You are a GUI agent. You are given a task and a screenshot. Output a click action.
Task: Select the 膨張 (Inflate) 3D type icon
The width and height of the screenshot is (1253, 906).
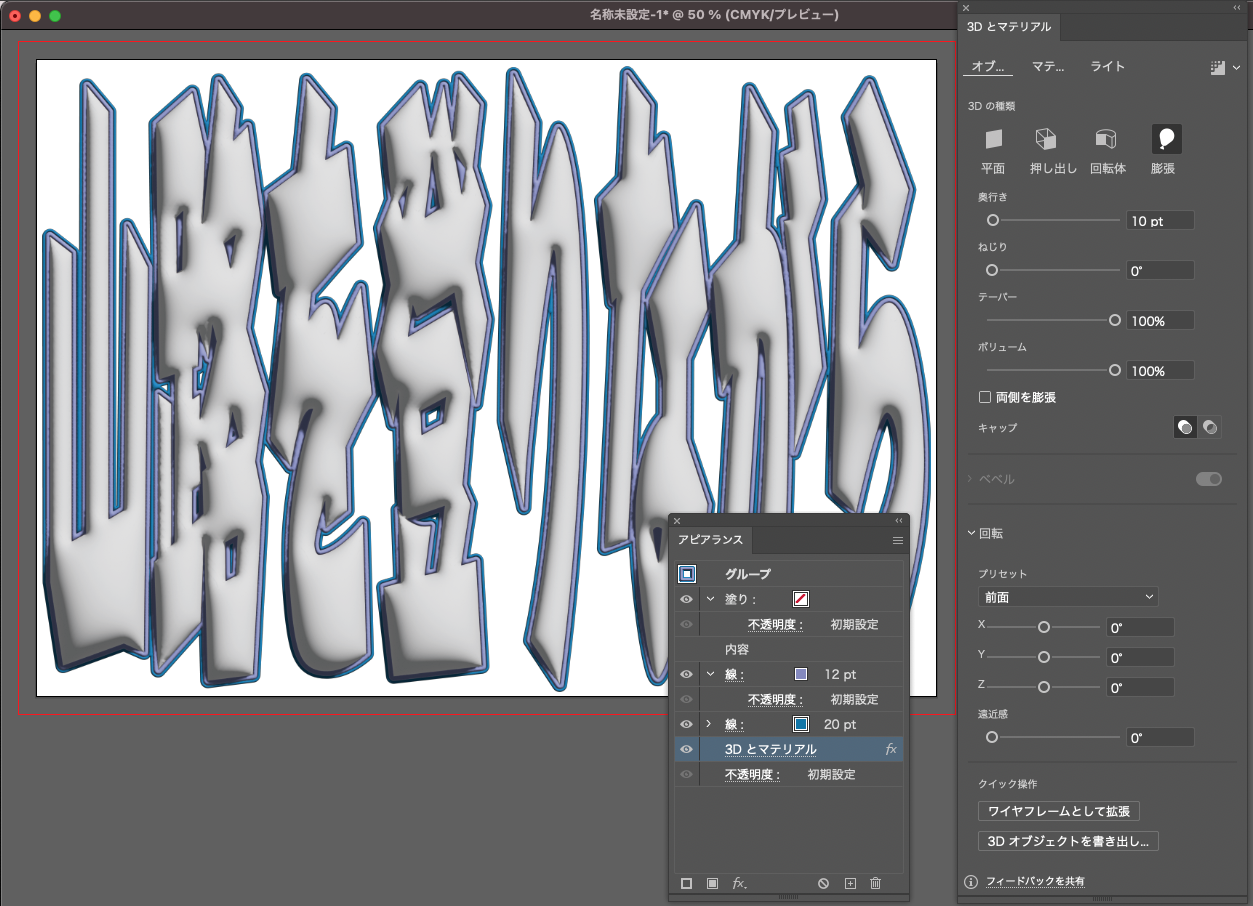tap(1165, 139)
